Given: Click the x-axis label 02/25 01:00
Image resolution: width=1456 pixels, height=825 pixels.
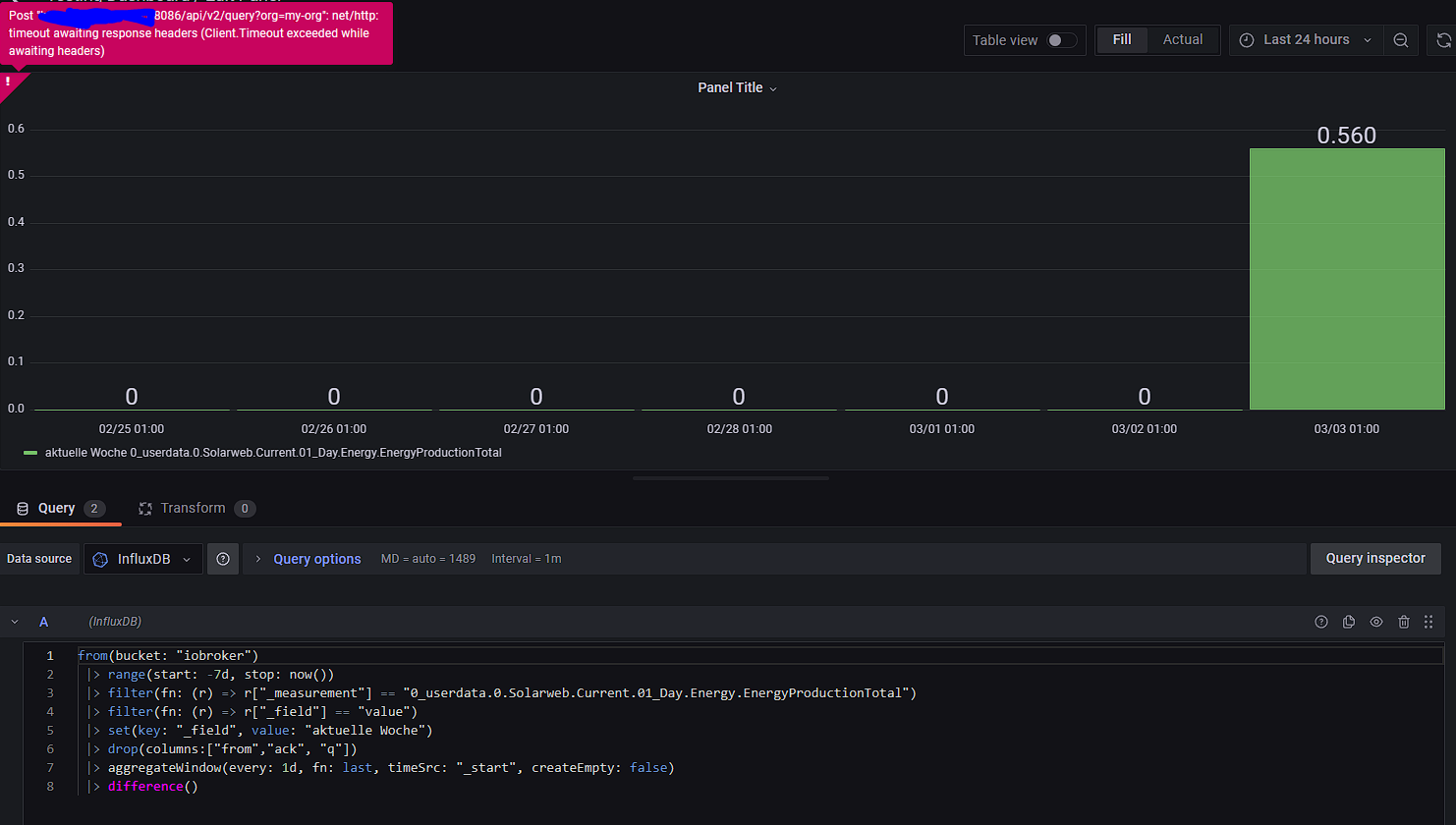Looking at the screenshot, I should tap(132, 429).
